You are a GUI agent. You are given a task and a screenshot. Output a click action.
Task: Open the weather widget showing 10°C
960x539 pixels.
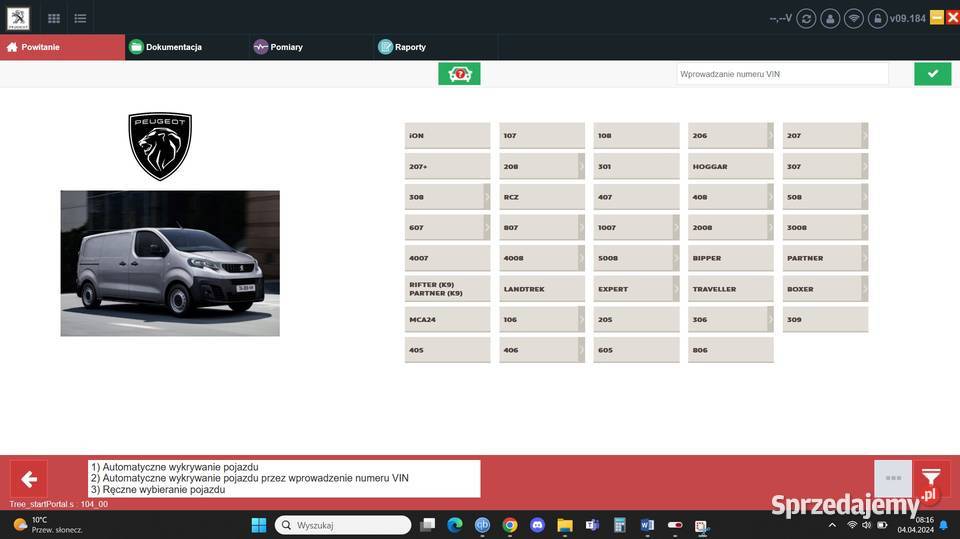pyautogui.click(x=48, y=525)
